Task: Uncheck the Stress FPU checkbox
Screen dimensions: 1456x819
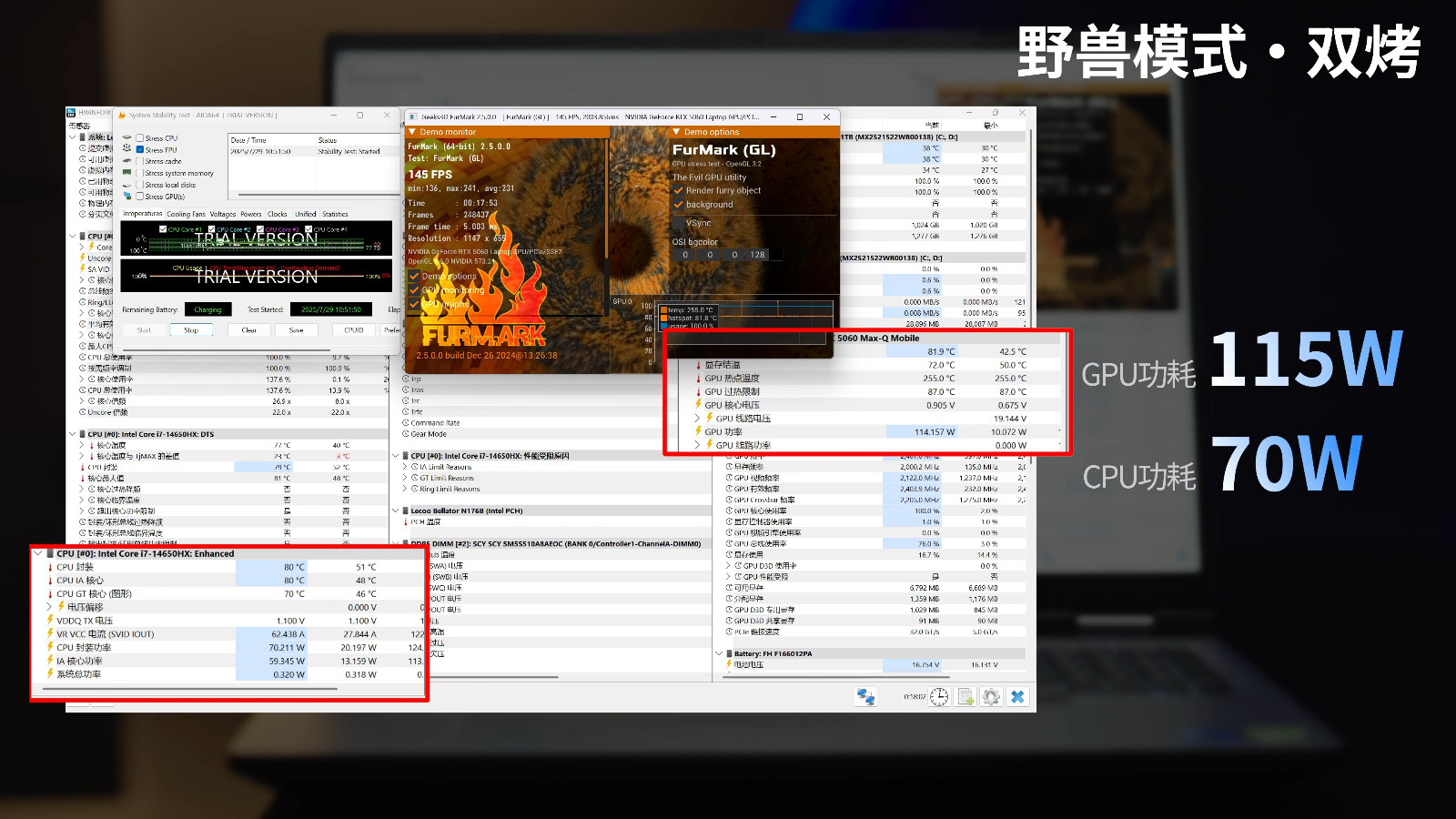Action: 140,150
